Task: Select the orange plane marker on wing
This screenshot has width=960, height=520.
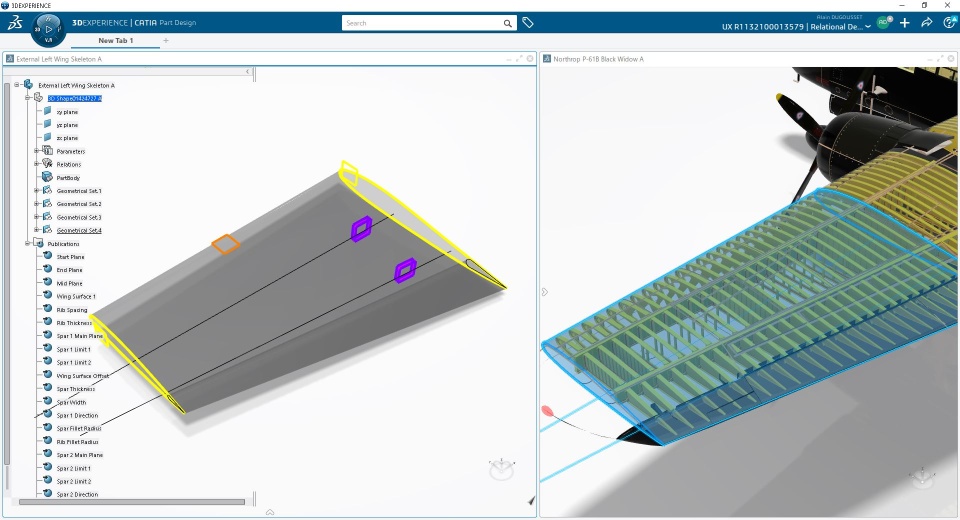Action: coord(225,244)
